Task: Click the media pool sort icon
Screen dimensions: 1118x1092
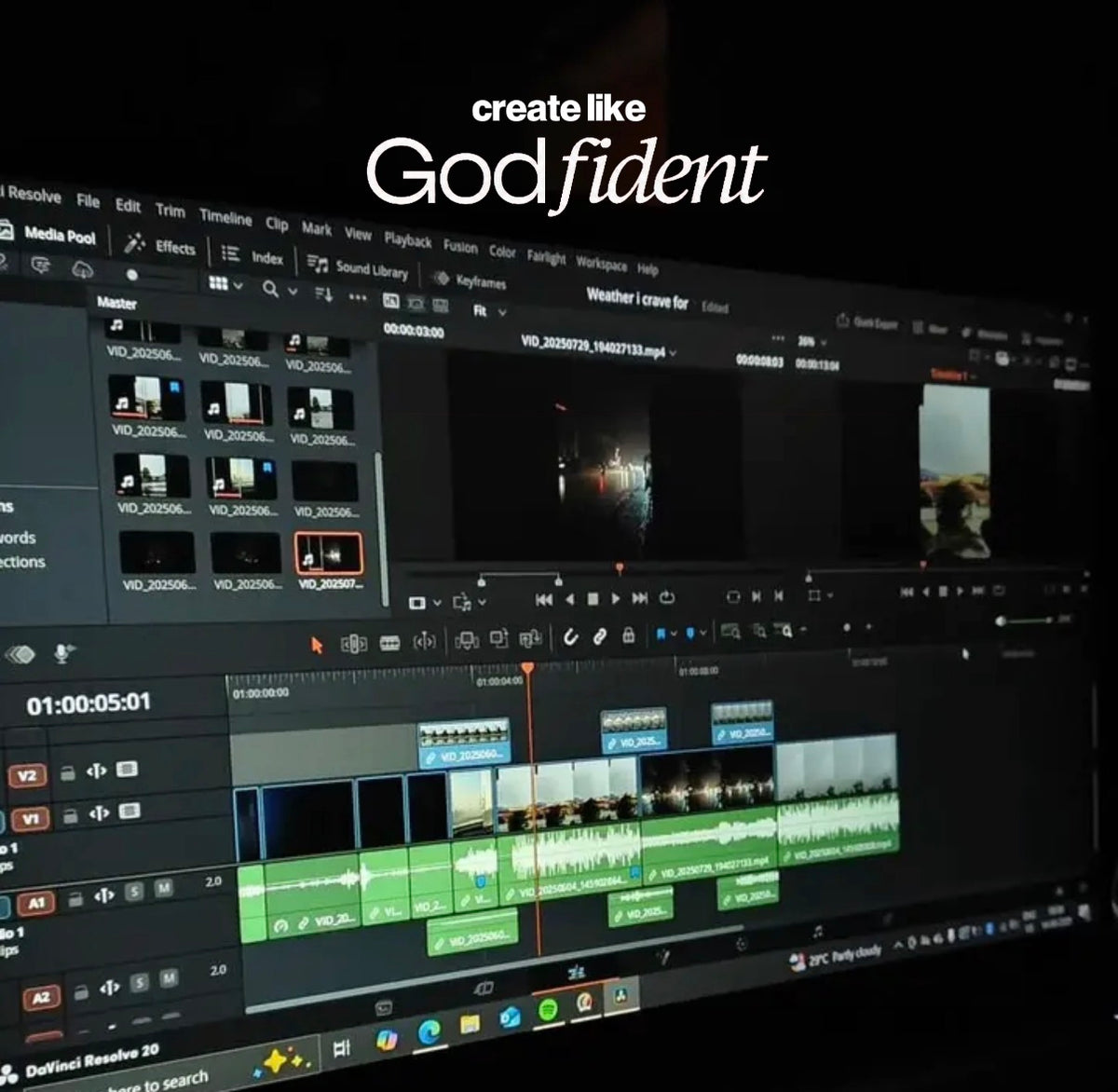Action: 323,293
